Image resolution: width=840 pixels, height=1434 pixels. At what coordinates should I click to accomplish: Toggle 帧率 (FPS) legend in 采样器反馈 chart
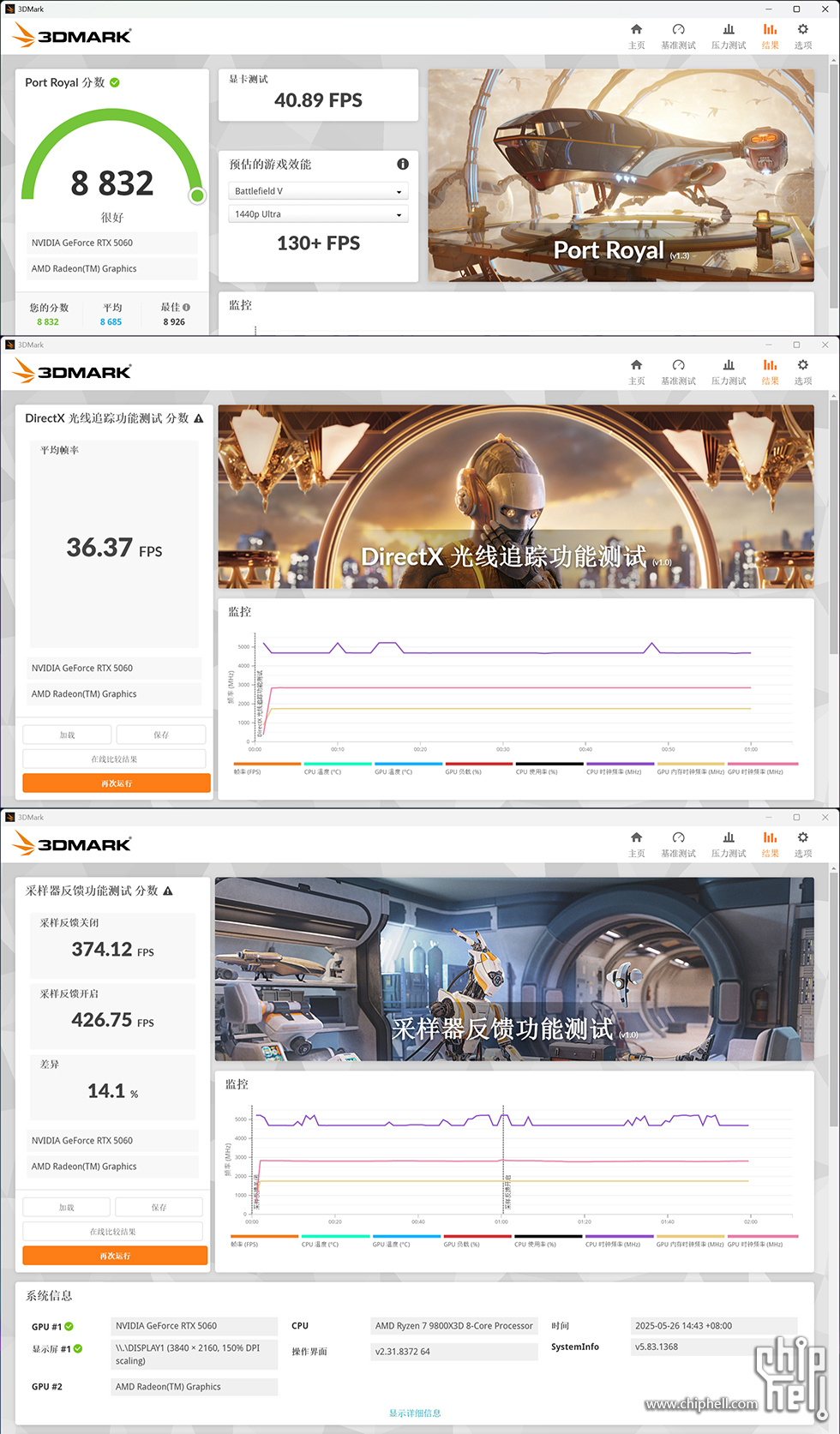pos(264,1240)
